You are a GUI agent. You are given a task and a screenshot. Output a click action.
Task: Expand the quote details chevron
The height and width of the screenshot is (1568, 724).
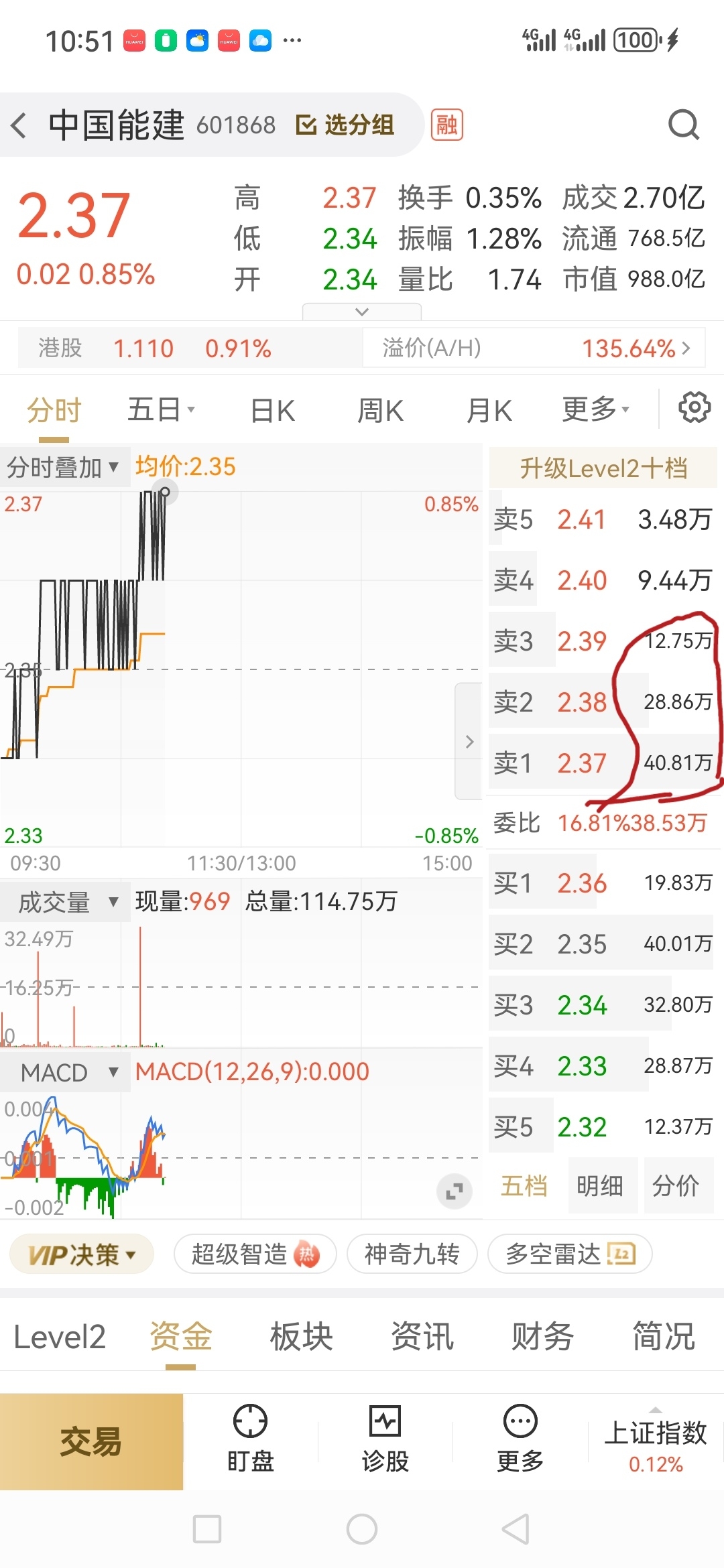coord(362,312)
